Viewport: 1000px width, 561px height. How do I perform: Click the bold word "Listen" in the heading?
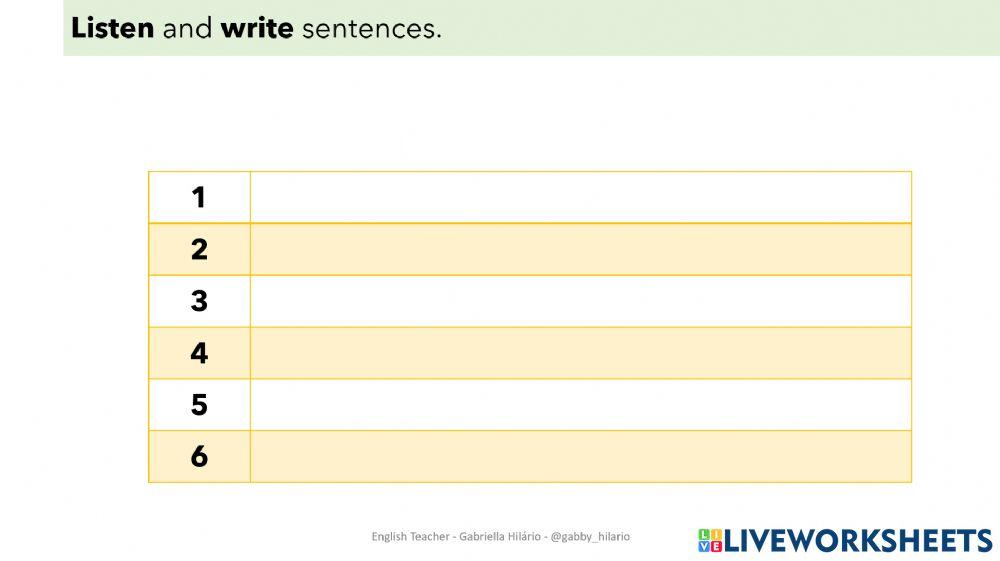[x=112, y=28]
